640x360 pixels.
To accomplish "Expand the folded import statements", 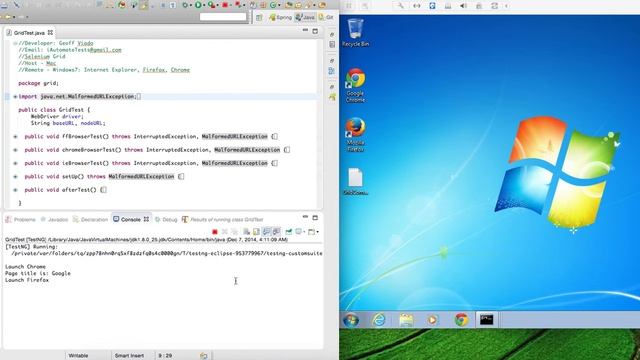I will pyautogui.click(x=15, y=97).
